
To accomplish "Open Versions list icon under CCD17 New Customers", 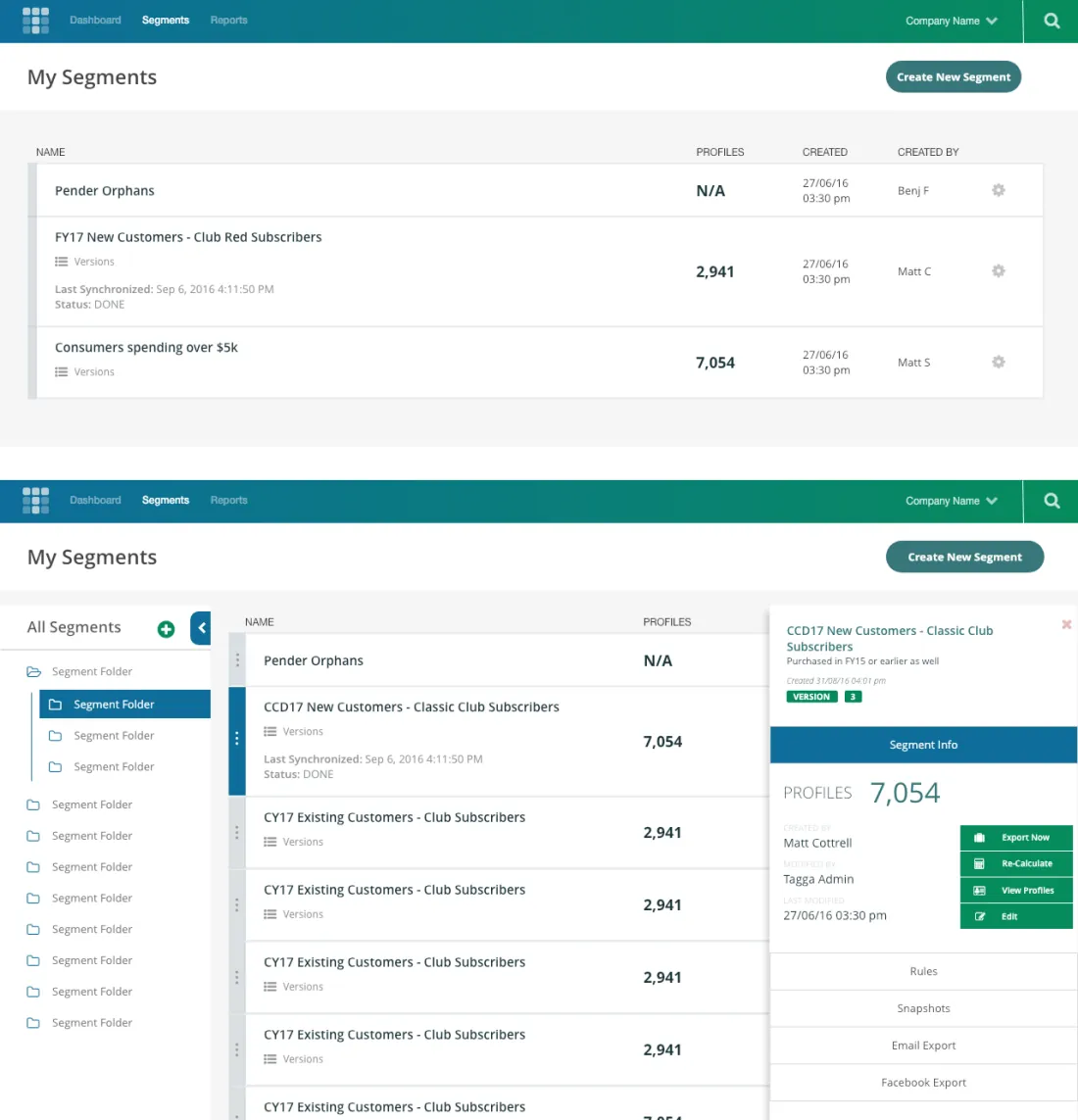I will click(x=270, y=731).
